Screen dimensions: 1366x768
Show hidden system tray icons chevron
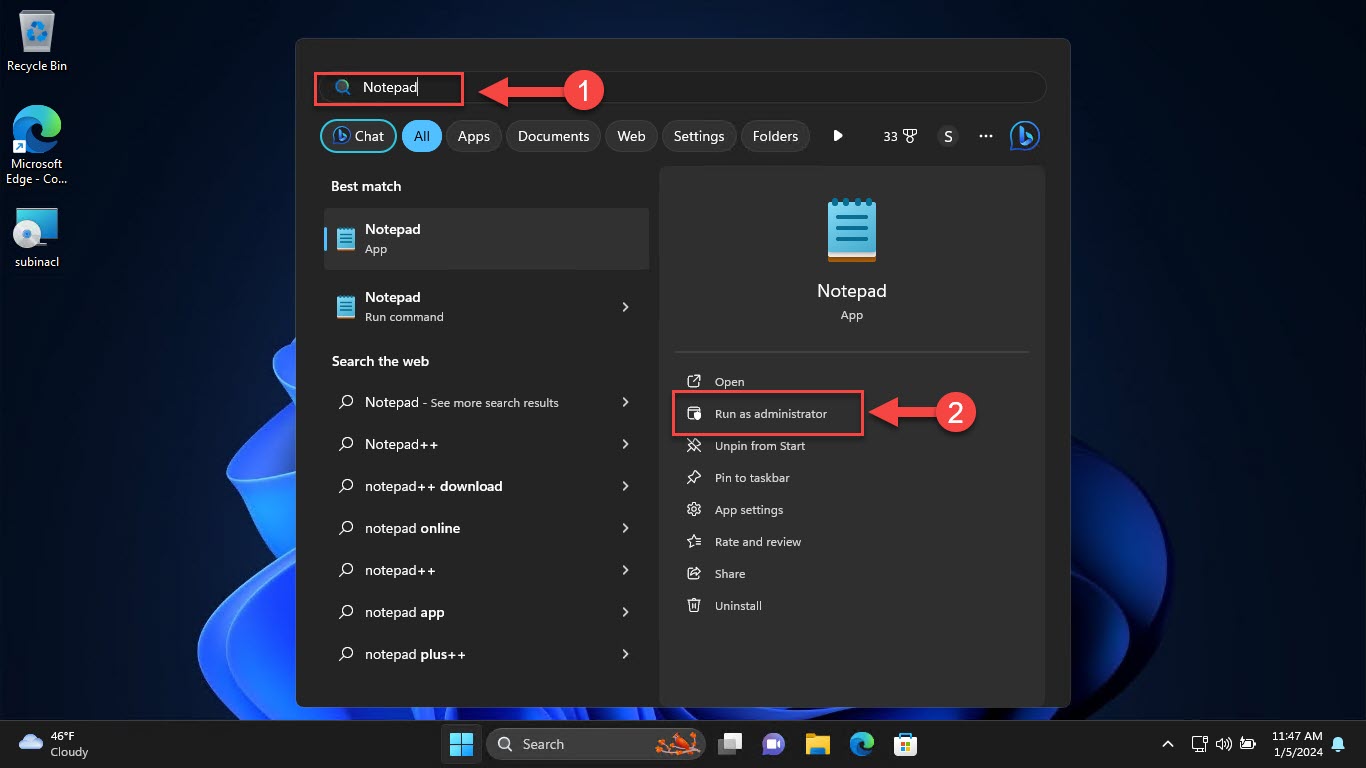click(x=1167, y=744)
